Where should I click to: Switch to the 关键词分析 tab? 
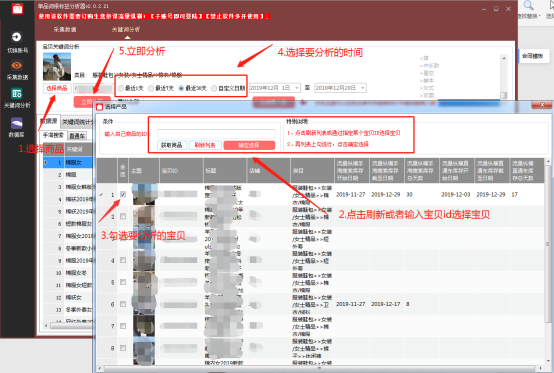pos(126,29)
